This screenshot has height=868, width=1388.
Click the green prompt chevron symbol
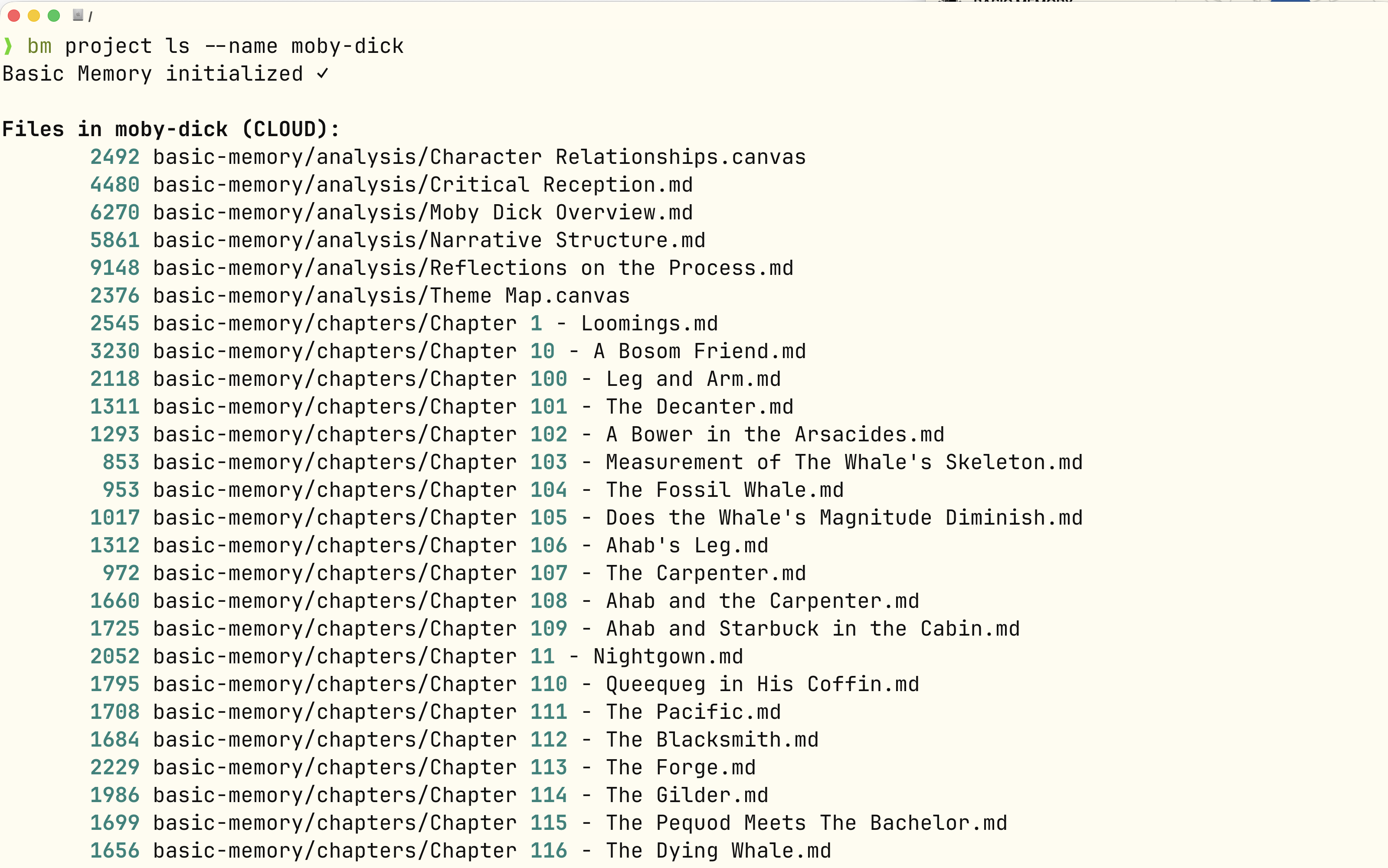[x=8, y=46]
